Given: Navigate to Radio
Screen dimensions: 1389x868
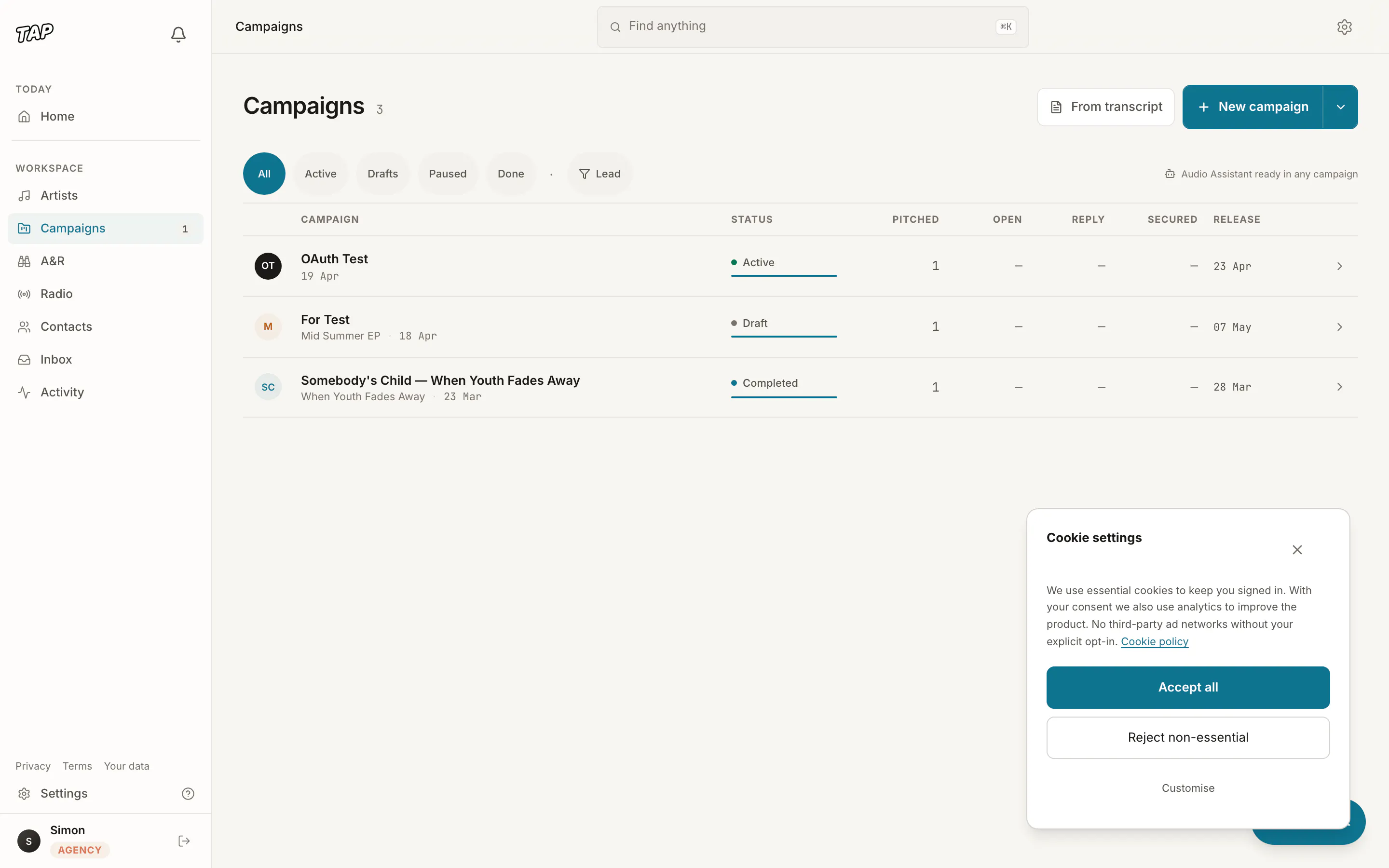Looking at the screenshot, I should (x=106, y=294).
